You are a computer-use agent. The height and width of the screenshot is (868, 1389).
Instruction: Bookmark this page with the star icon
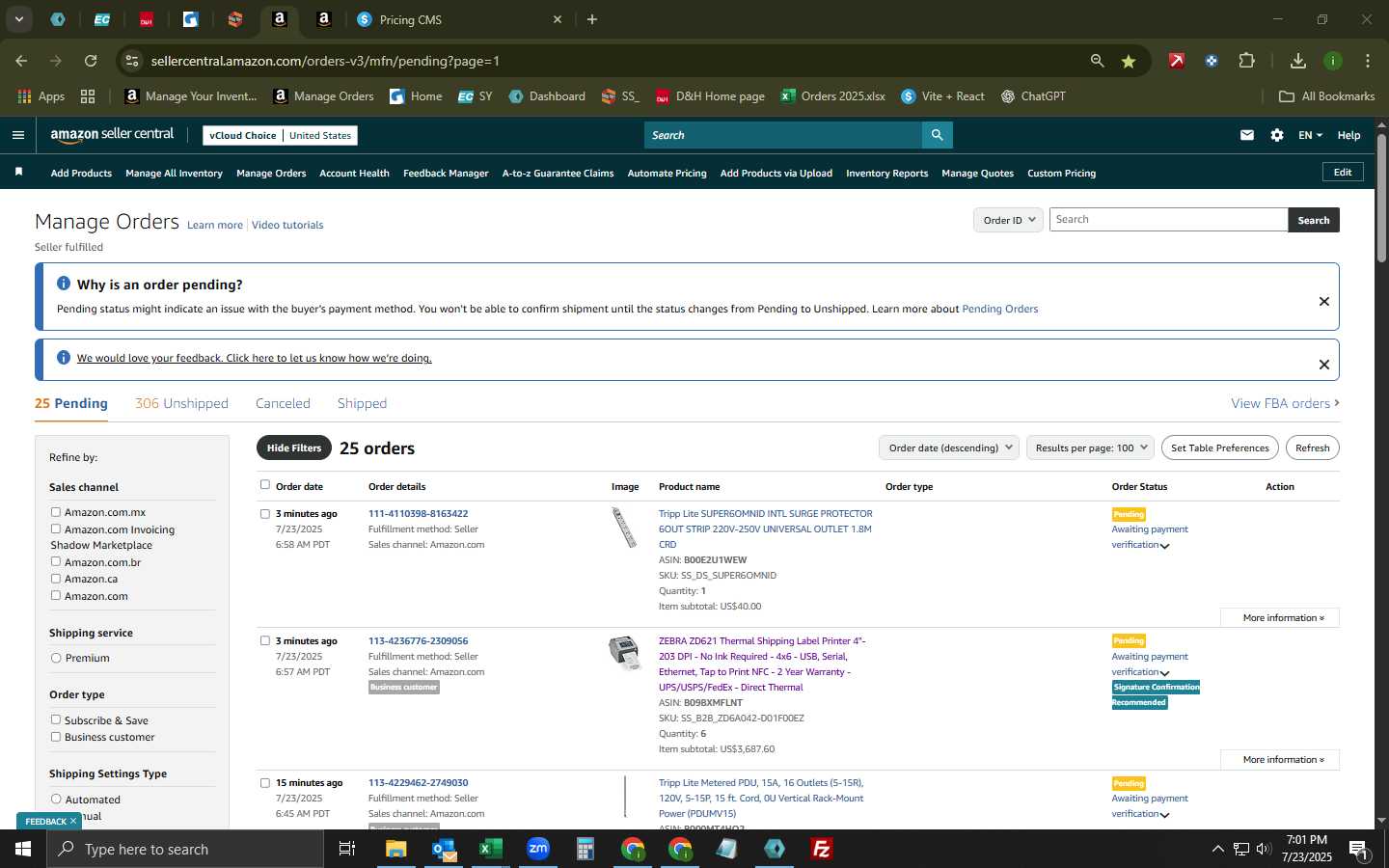[1129, 61]
